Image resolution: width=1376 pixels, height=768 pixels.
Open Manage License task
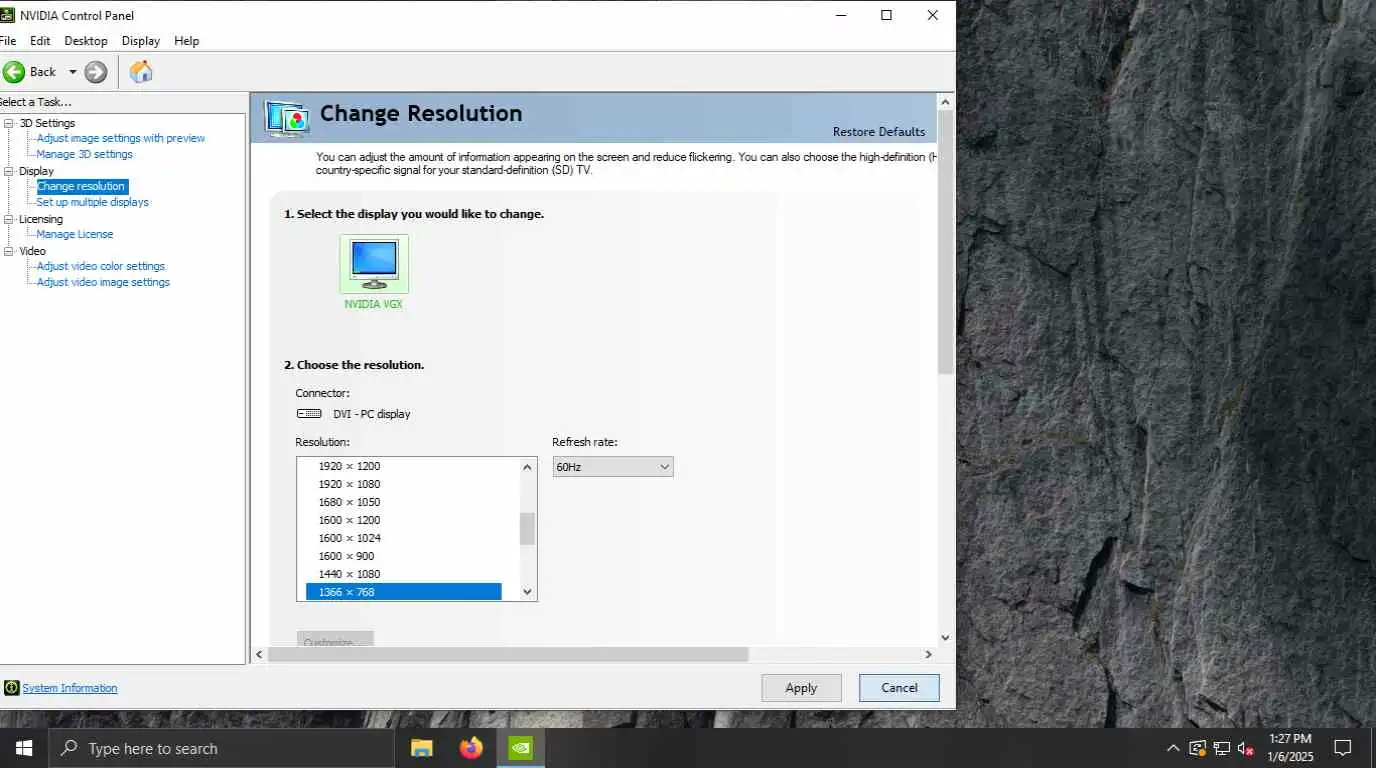(x=75, y=234)
